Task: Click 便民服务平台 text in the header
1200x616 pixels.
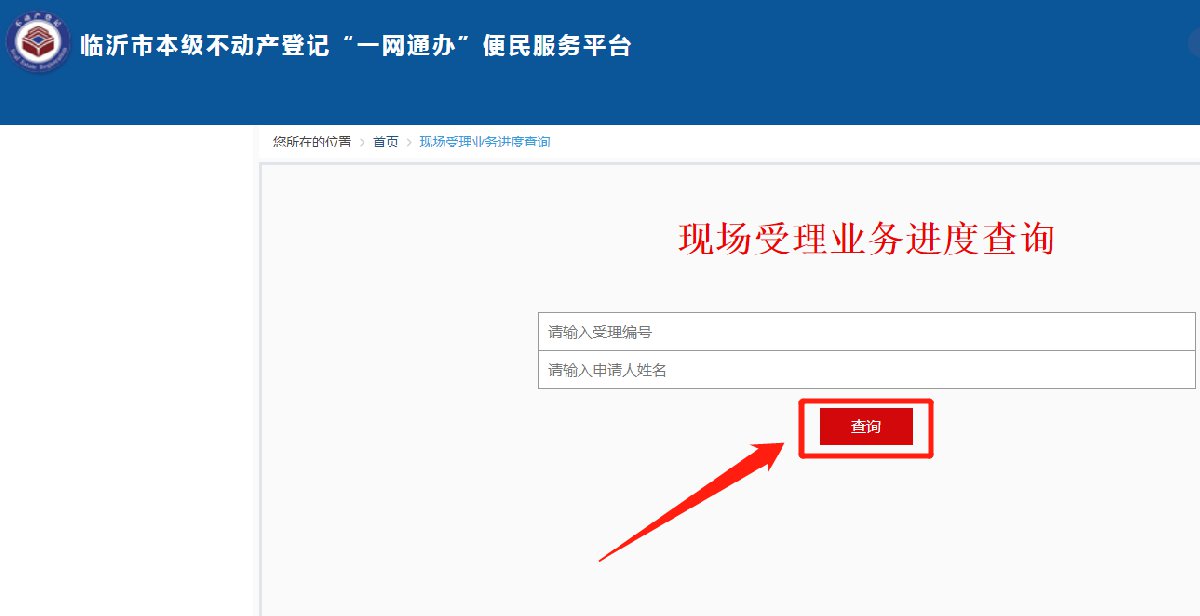Action: pyautogui.click(x=557, y=46)
